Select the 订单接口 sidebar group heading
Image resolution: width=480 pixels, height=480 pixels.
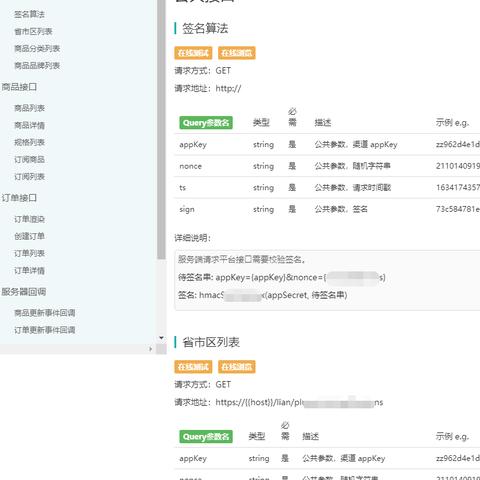point(19,198)
